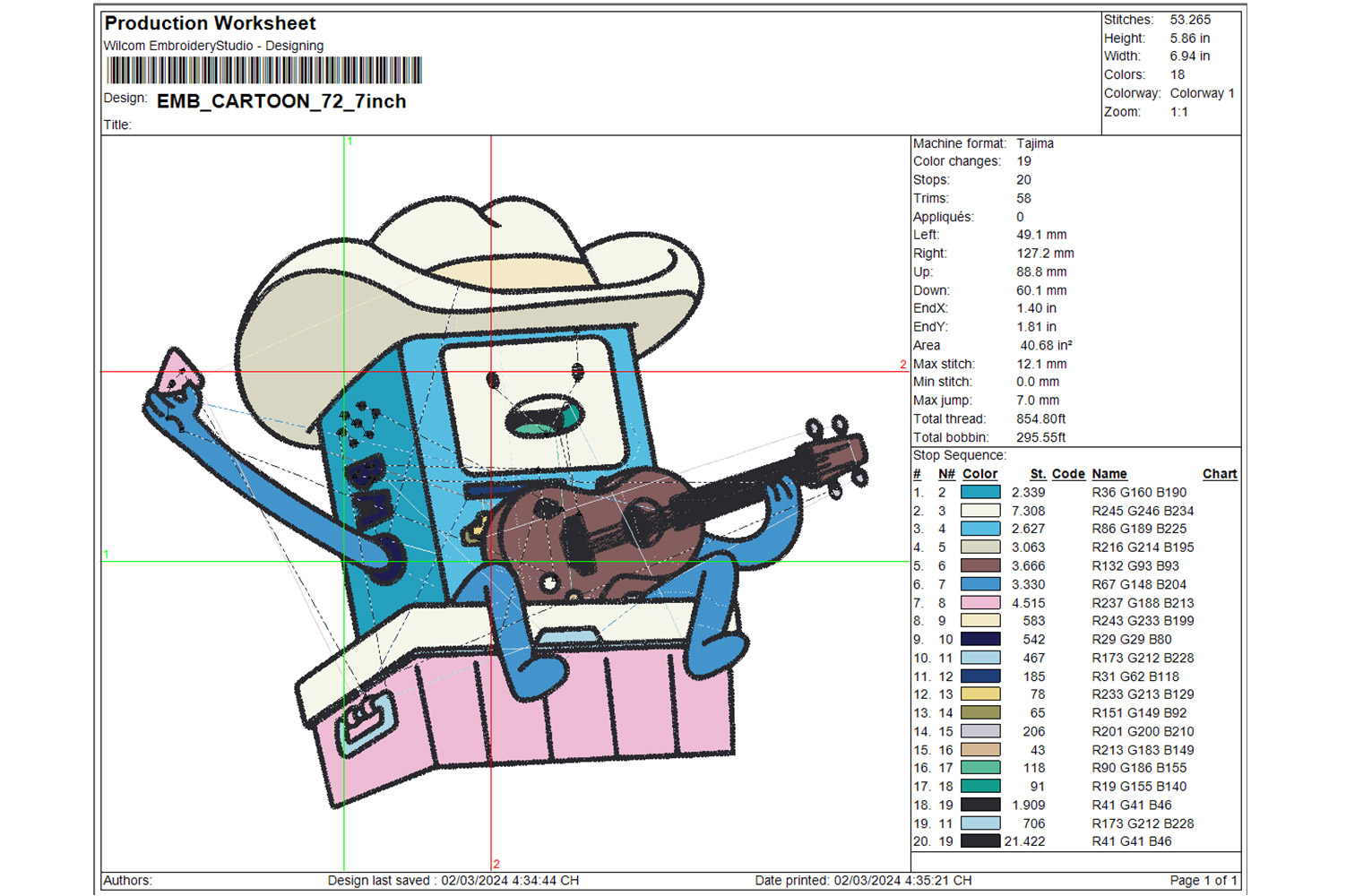Click the N# column header

click(946, 474)
